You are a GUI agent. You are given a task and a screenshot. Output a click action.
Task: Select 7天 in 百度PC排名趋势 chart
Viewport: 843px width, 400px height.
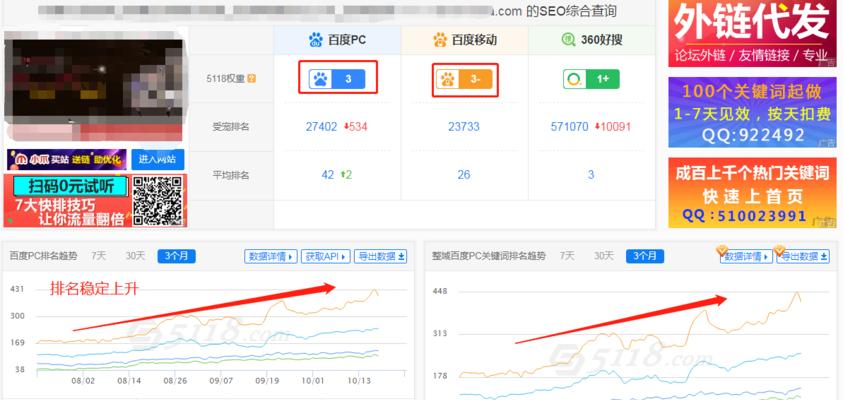[98, 256]
